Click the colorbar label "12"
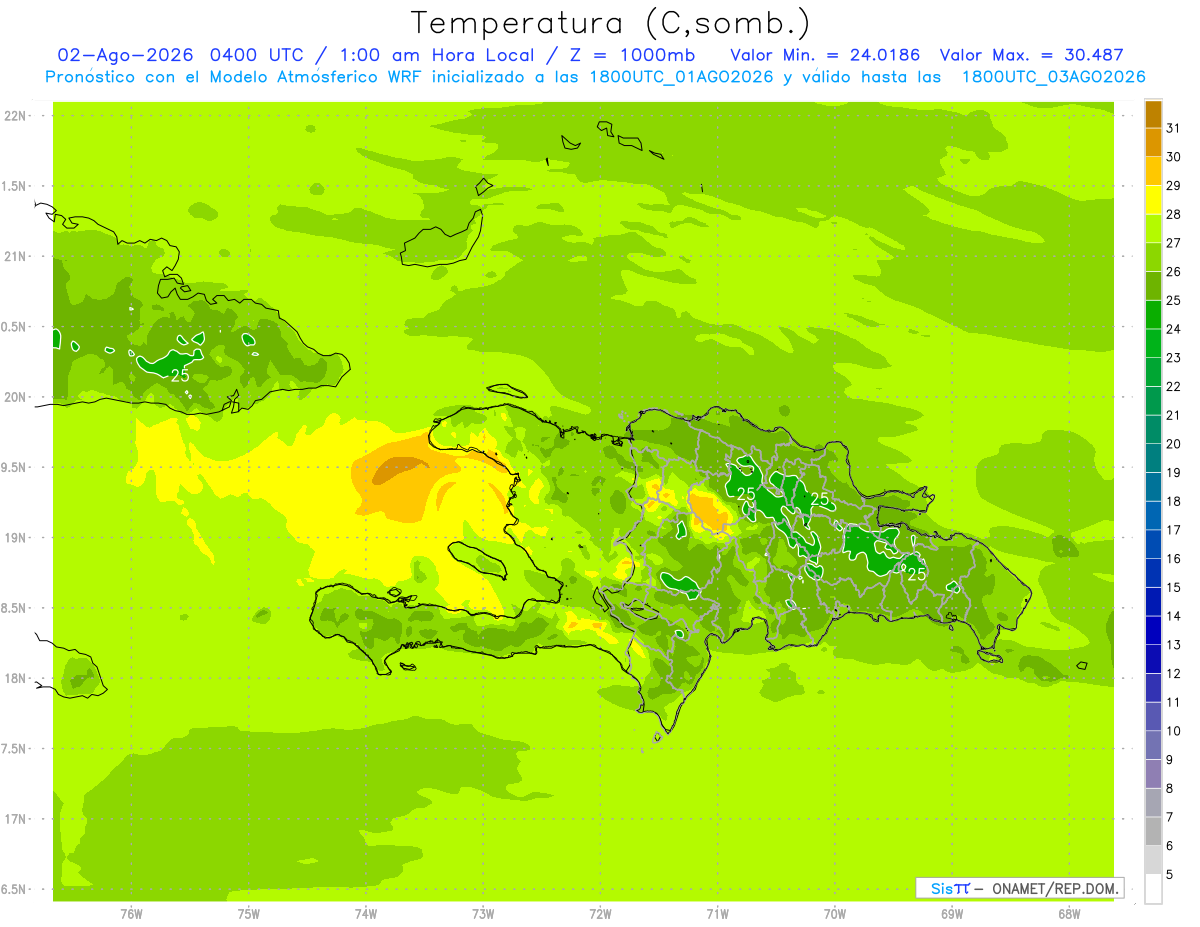The image size is (1200, 927). tap(1173, 673)
